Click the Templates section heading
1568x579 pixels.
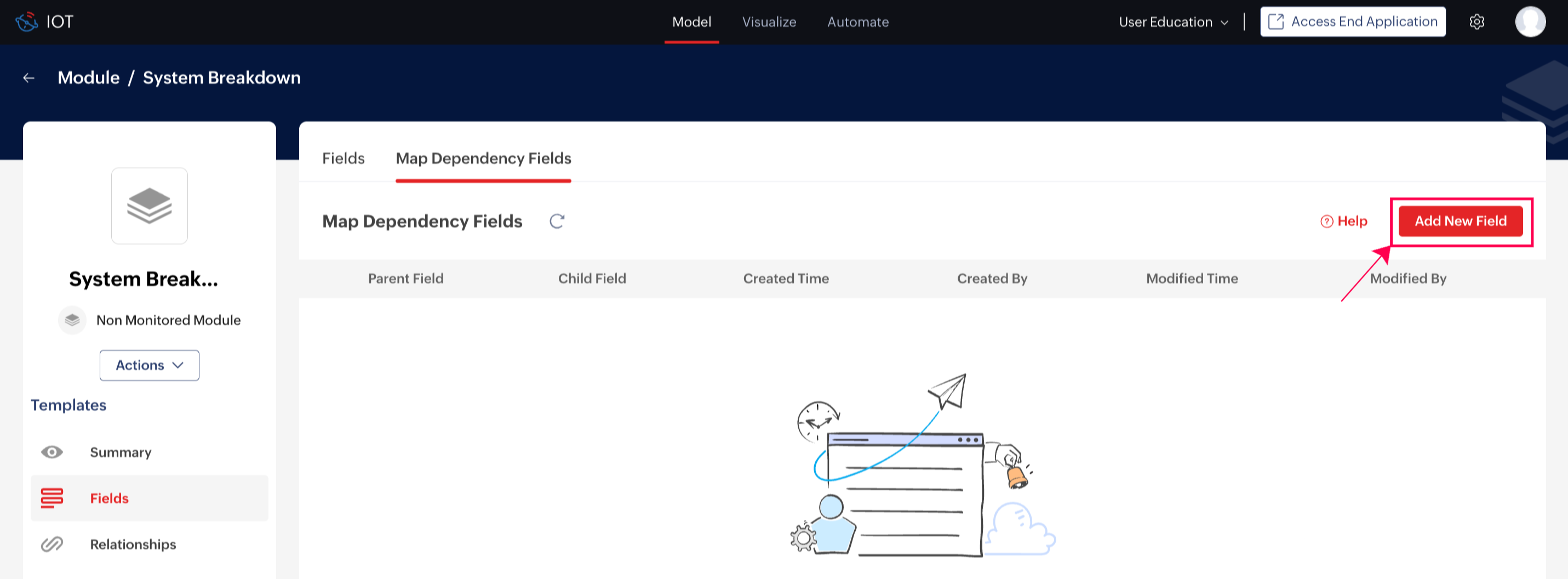pyautogui.click(x=68, y=405)
